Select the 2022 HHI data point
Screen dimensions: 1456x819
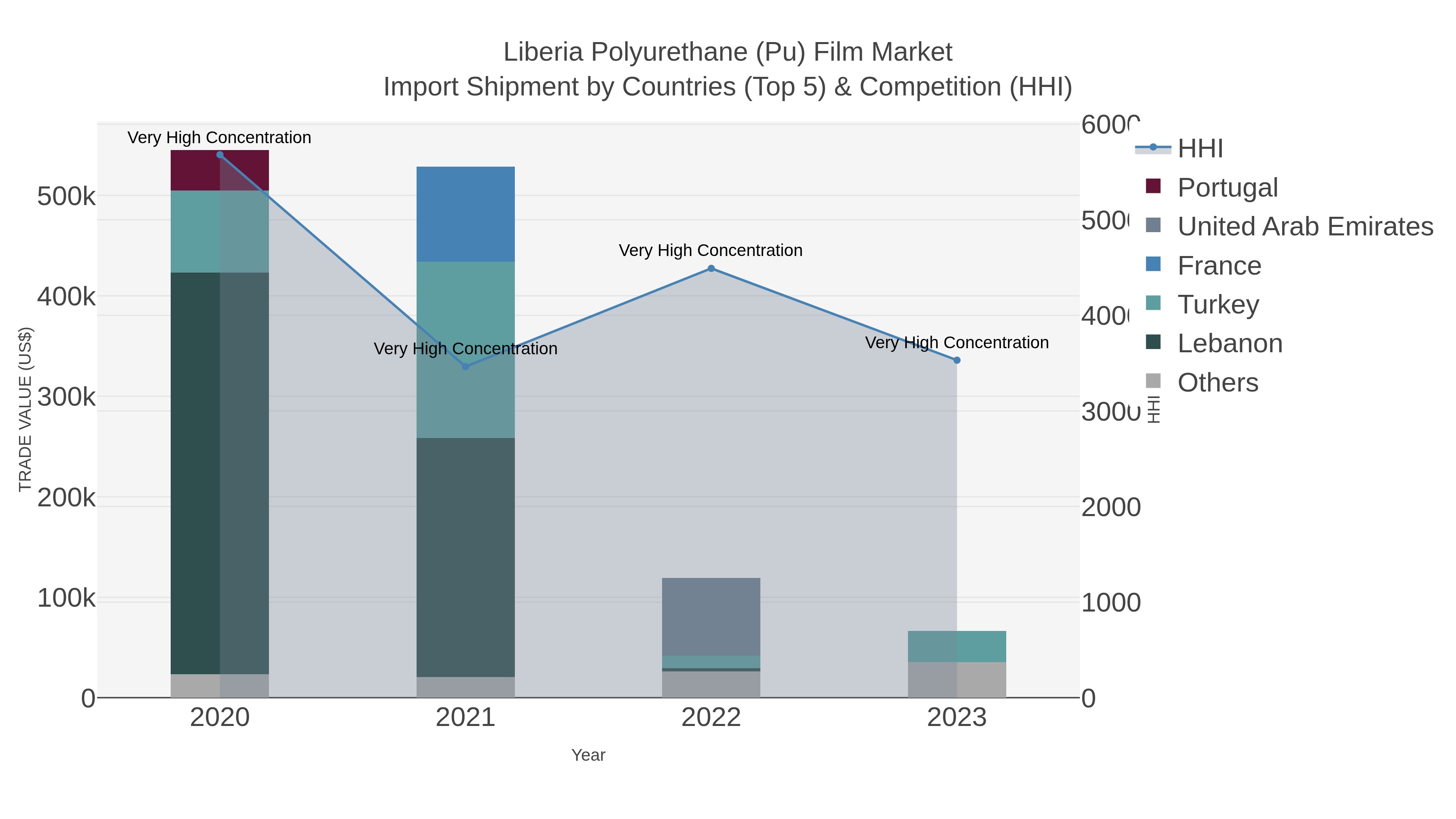point(711,269)
